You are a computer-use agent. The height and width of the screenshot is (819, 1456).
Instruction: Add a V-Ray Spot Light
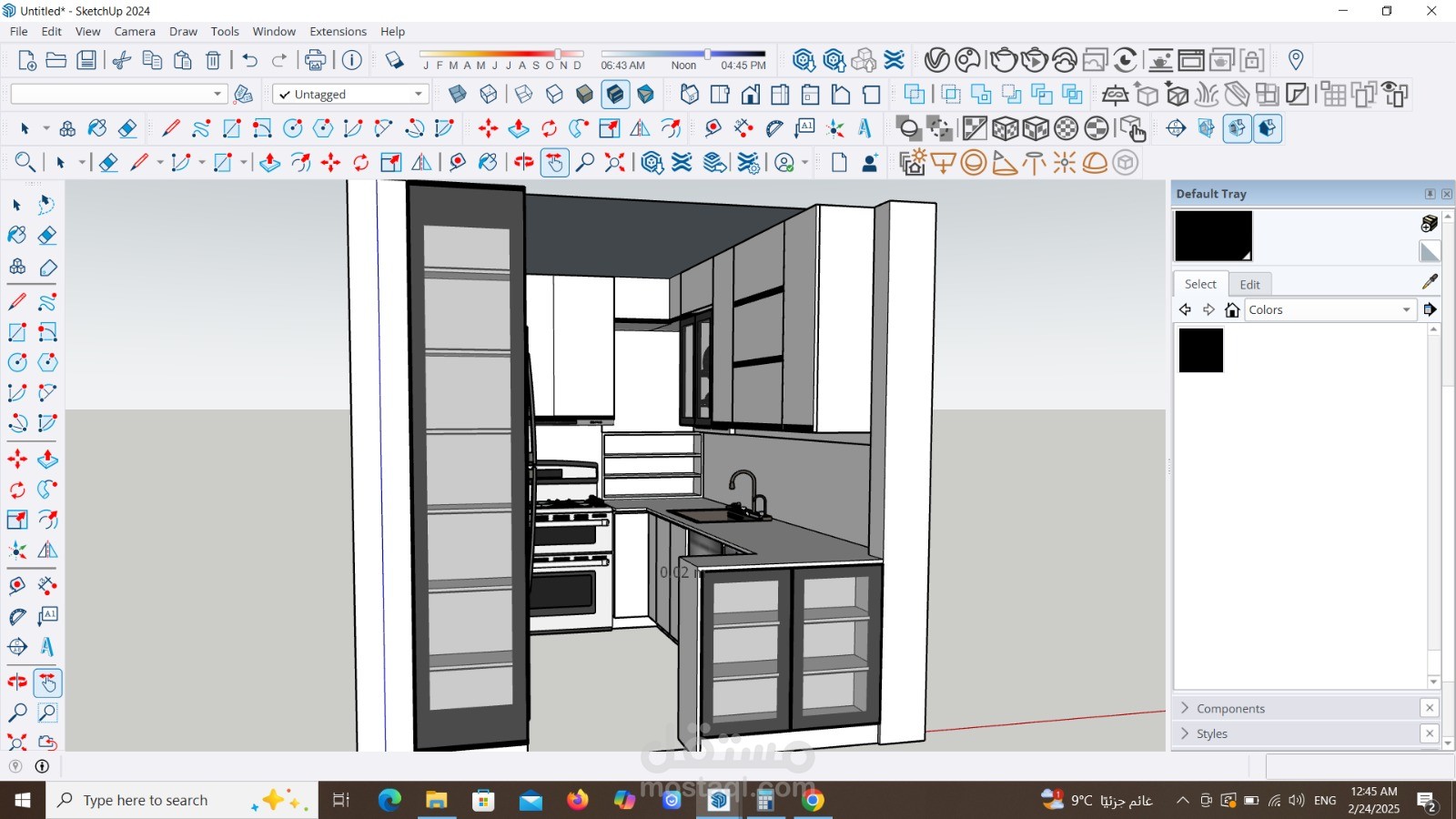1005,163
